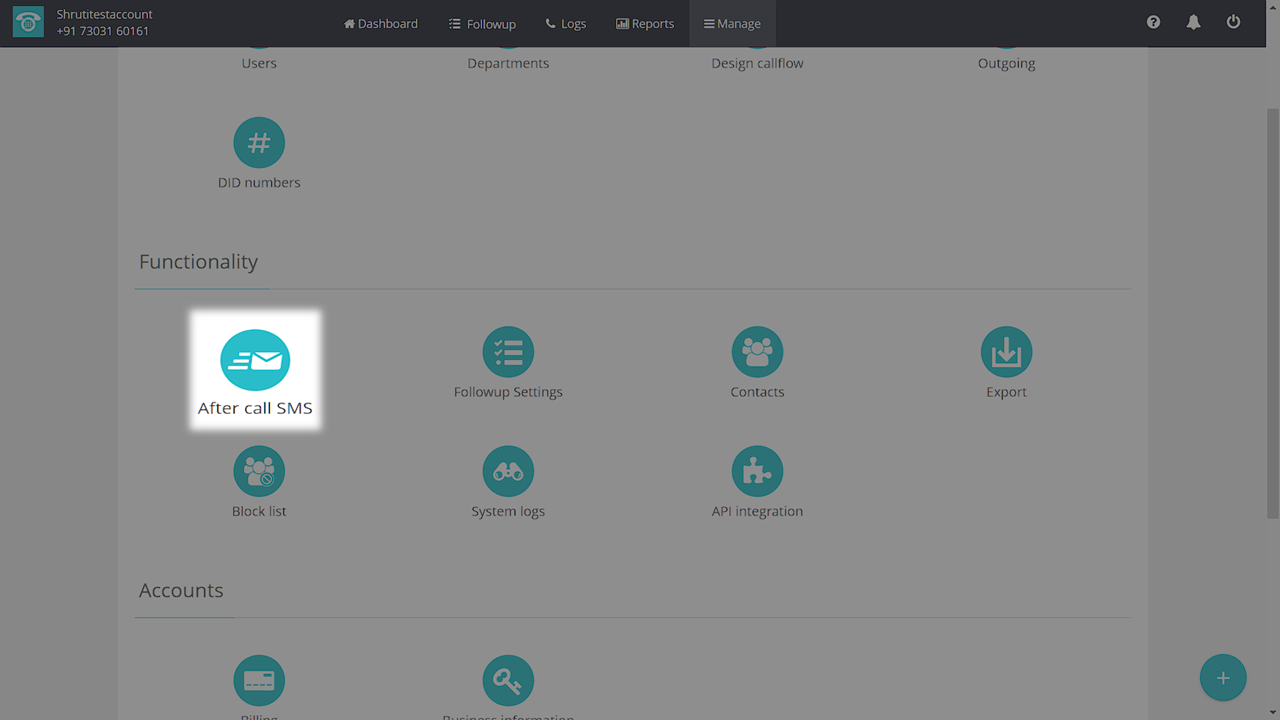Image resolution: width=1280 pixels, height=720 pixels.
Task: Open Business information key icon
Action: [508, 681]
